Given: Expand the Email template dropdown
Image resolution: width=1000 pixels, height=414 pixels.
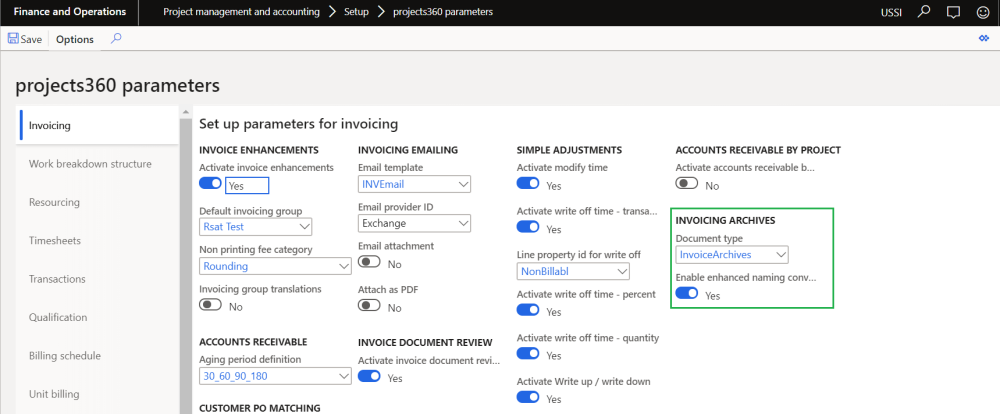Looking at the screenshot, I should [463, 185].
